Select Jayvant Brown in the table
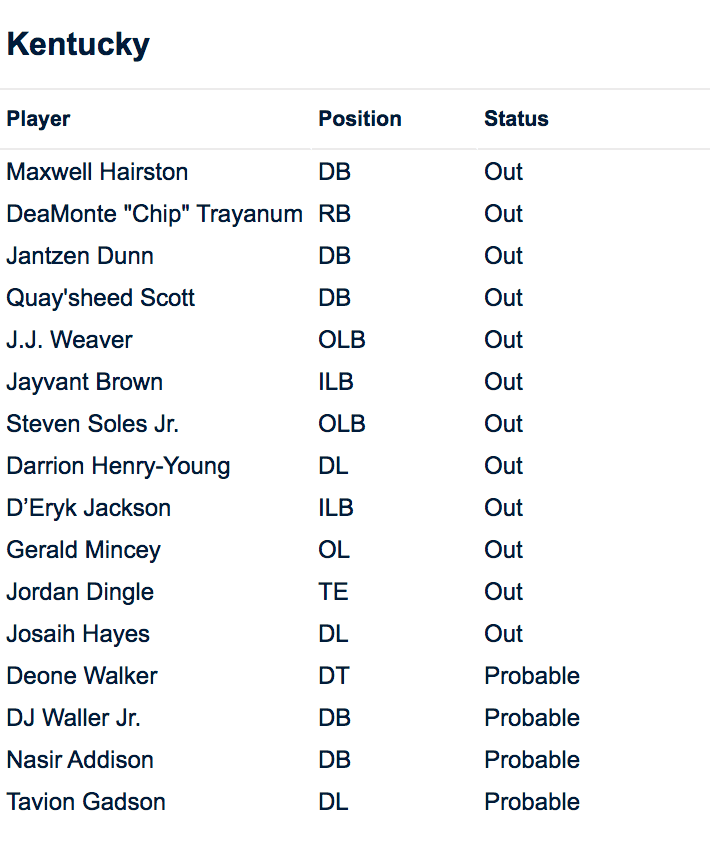 pyautogui.click(x=84, y=382)
